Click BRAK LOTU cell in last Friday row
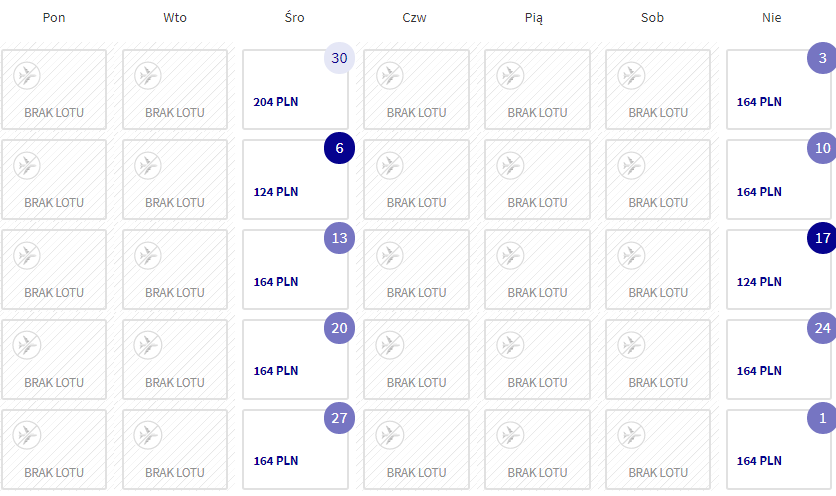This screenshot has height=496, width=836. point(537,450)
